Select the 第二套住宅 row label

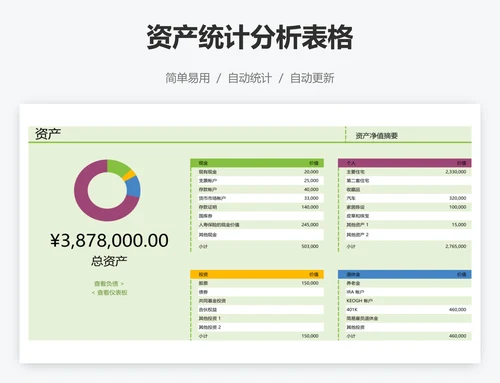(x=358, y=181)
